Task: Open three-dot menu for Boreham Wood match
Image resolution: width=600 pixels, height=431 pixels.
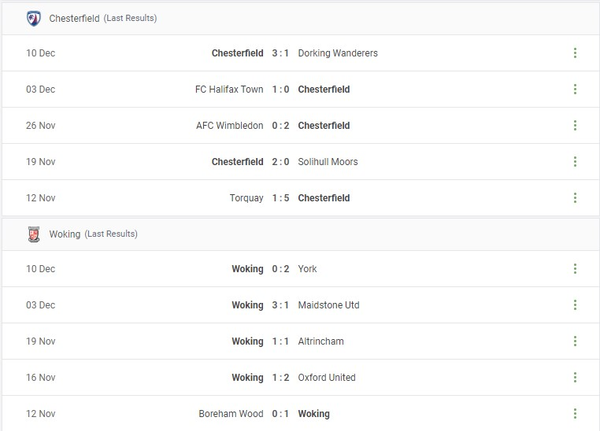Action: pos(575,413)
